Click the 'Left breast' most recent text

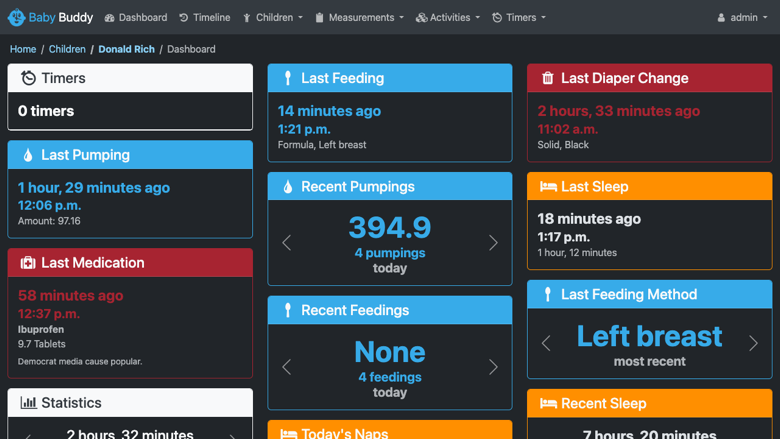[x=650, y=337]
